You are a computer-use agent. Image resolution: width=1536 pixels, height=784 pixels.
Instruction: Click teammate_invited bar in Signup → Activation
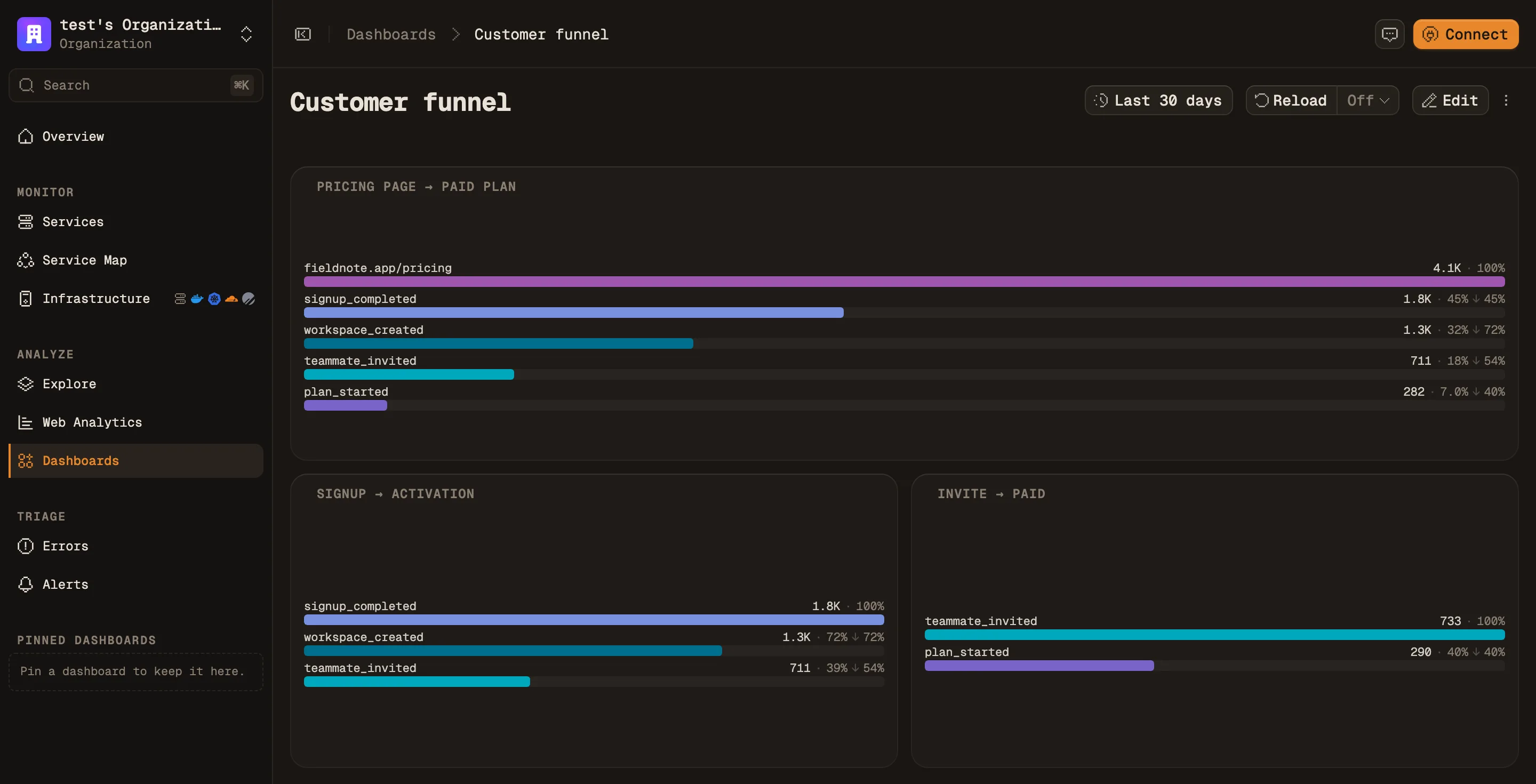(417, 682)
